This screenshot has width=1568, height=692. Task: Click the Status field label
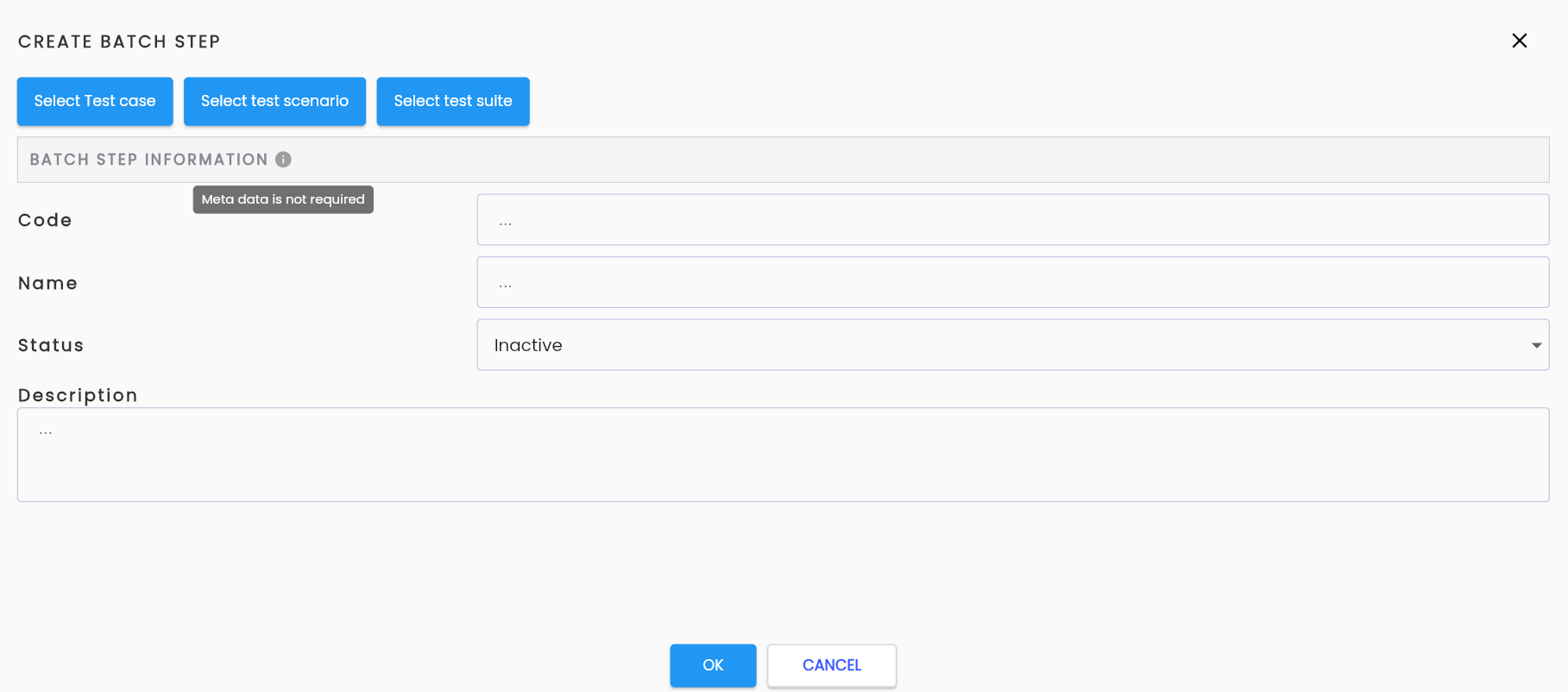tap(51, 345)
